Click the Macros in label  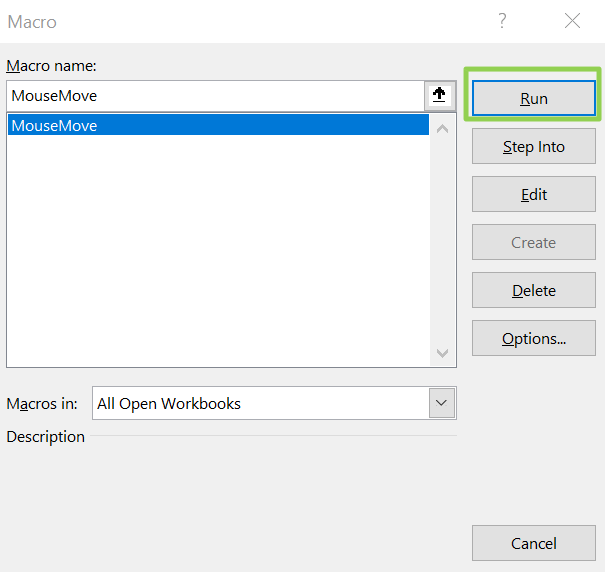[x=42, y=404]
